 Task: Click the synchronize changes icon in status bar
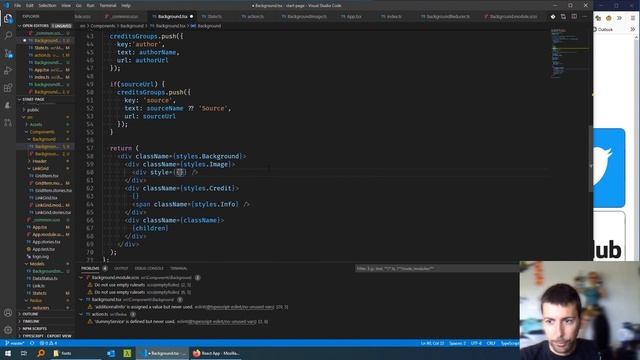click(32, 343)
